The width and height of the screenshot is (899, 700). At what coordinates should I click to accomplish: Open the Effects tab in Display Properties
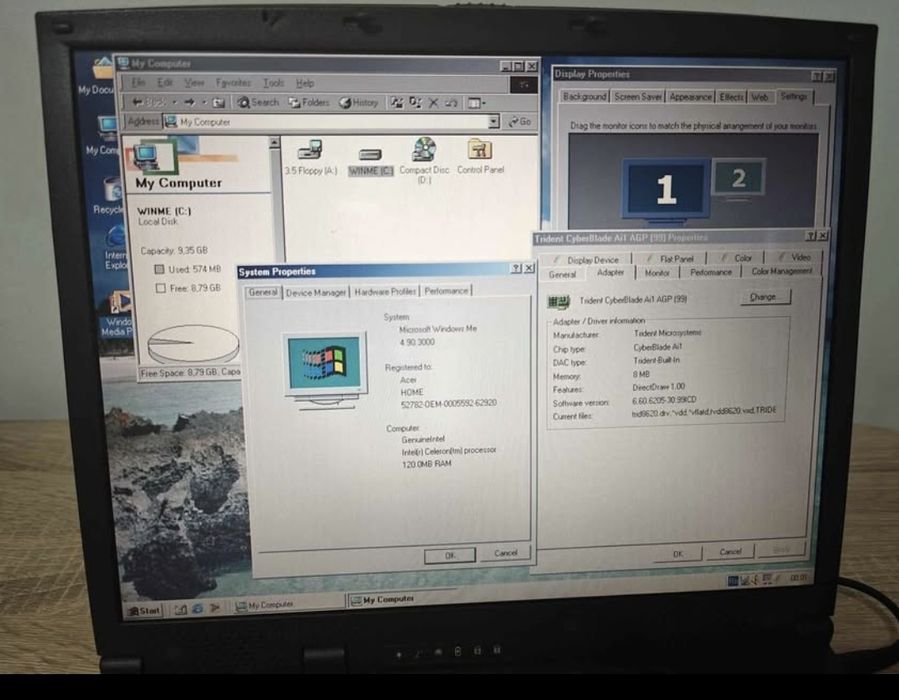pos(732,97)
